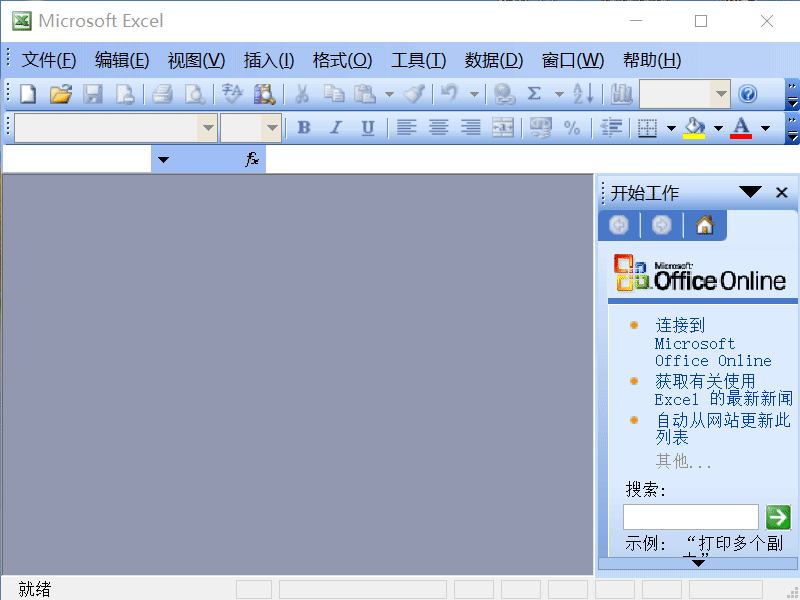800x600 pixels.
Task: Apply red font color swatch
Action: [743, 128]
